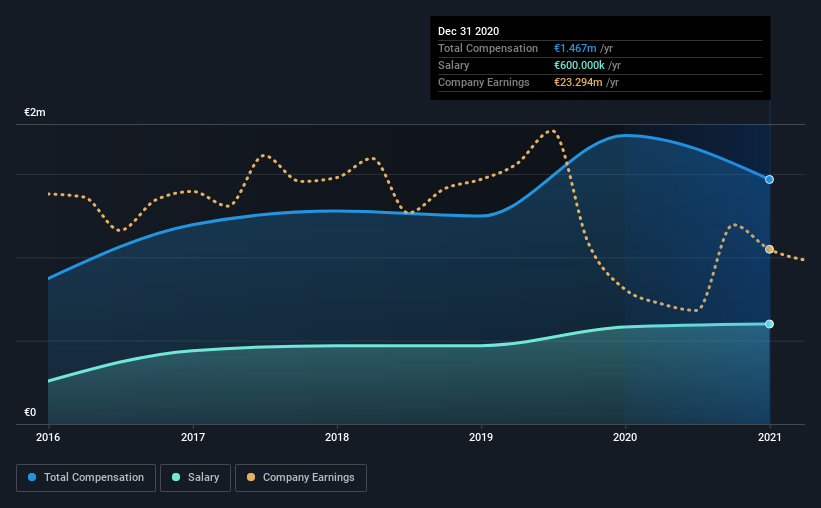Image resolution: width=821 pixels, height=508 pixels.
Task: Click the 2020 x-axis label
Action: (625, 437)
